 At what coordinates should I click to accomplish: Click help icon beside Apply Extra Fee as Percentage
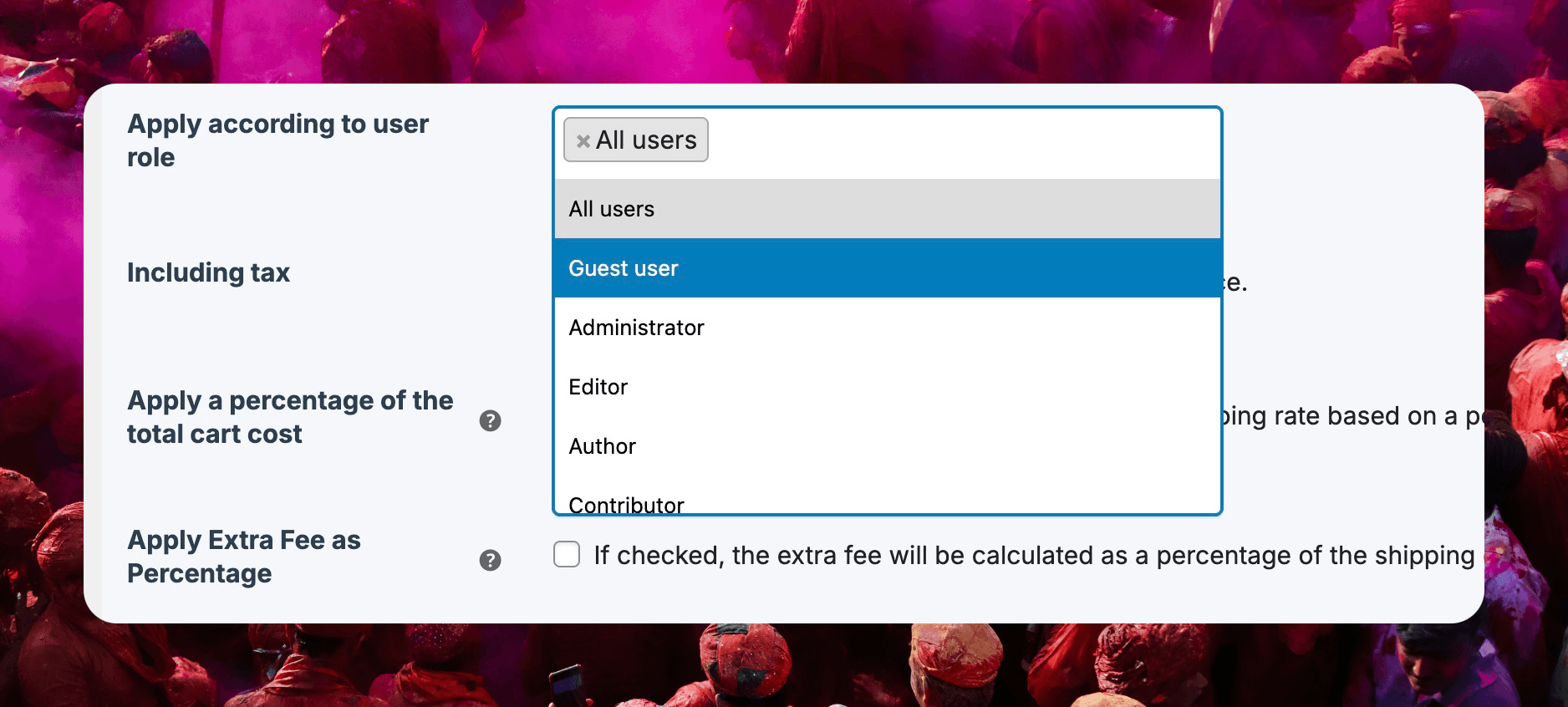(490, 560)
